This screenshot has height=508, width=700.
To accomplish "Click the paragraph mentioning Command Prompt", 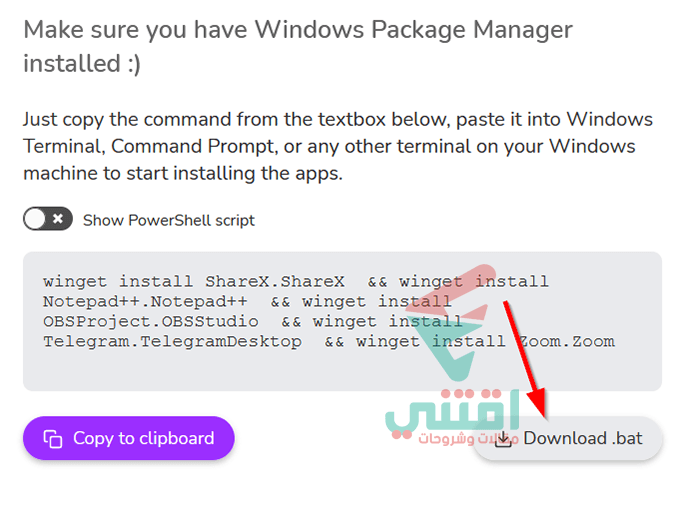I will click(338, 146).
